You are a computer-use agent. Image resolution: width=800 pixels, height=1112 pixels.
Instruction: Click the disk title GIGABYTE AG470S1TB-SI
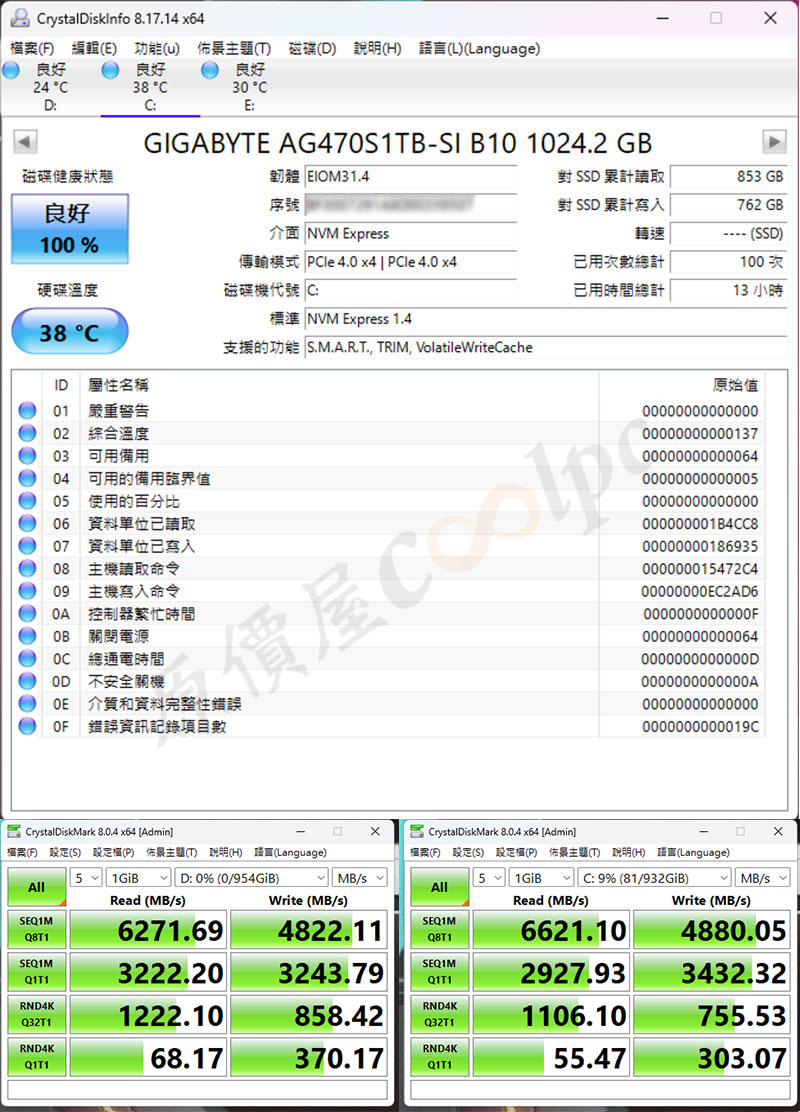(397, 143)
